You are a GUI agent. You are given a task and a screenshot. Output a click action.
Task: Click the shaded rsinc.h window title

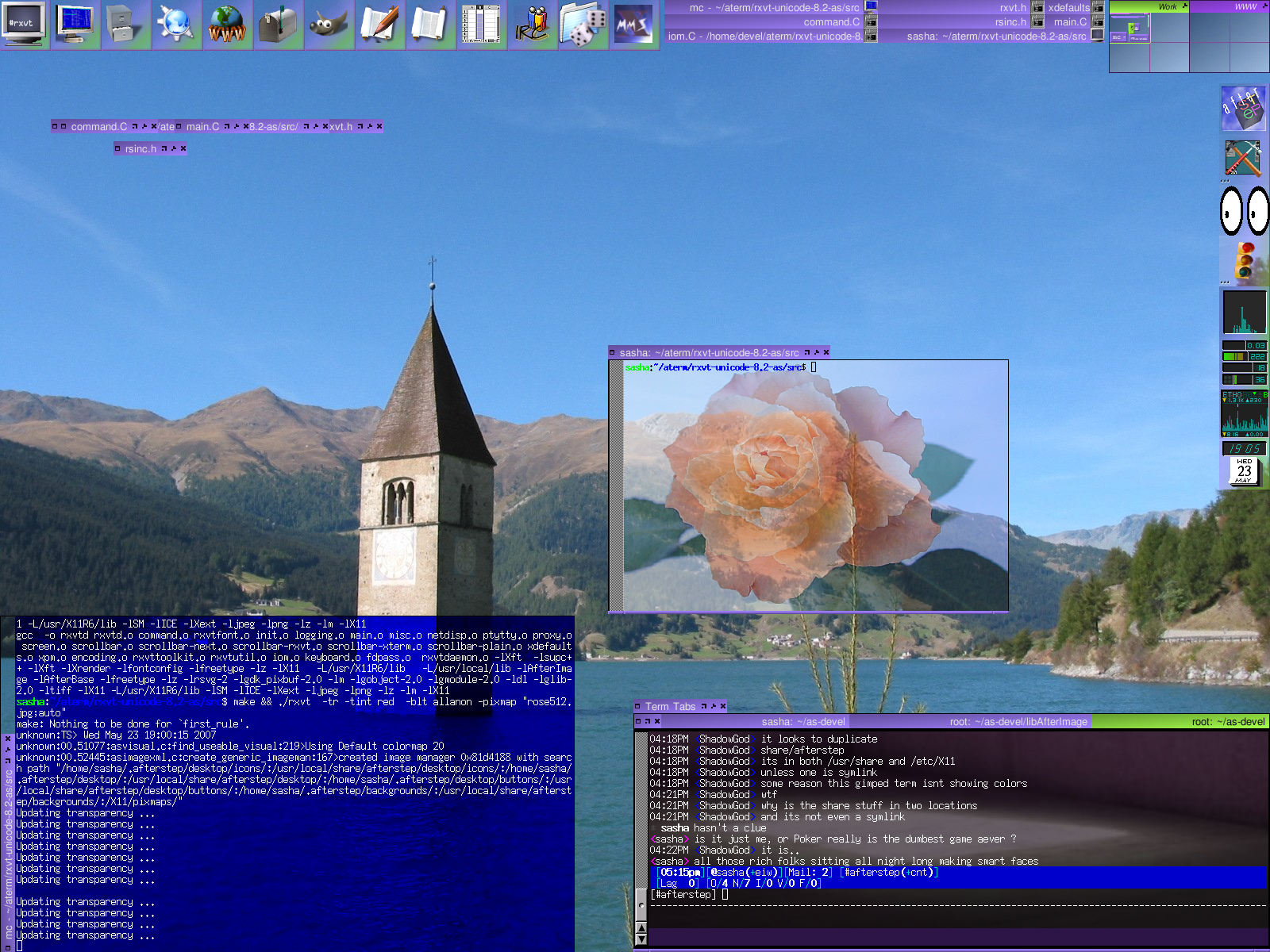click(140, 148)
